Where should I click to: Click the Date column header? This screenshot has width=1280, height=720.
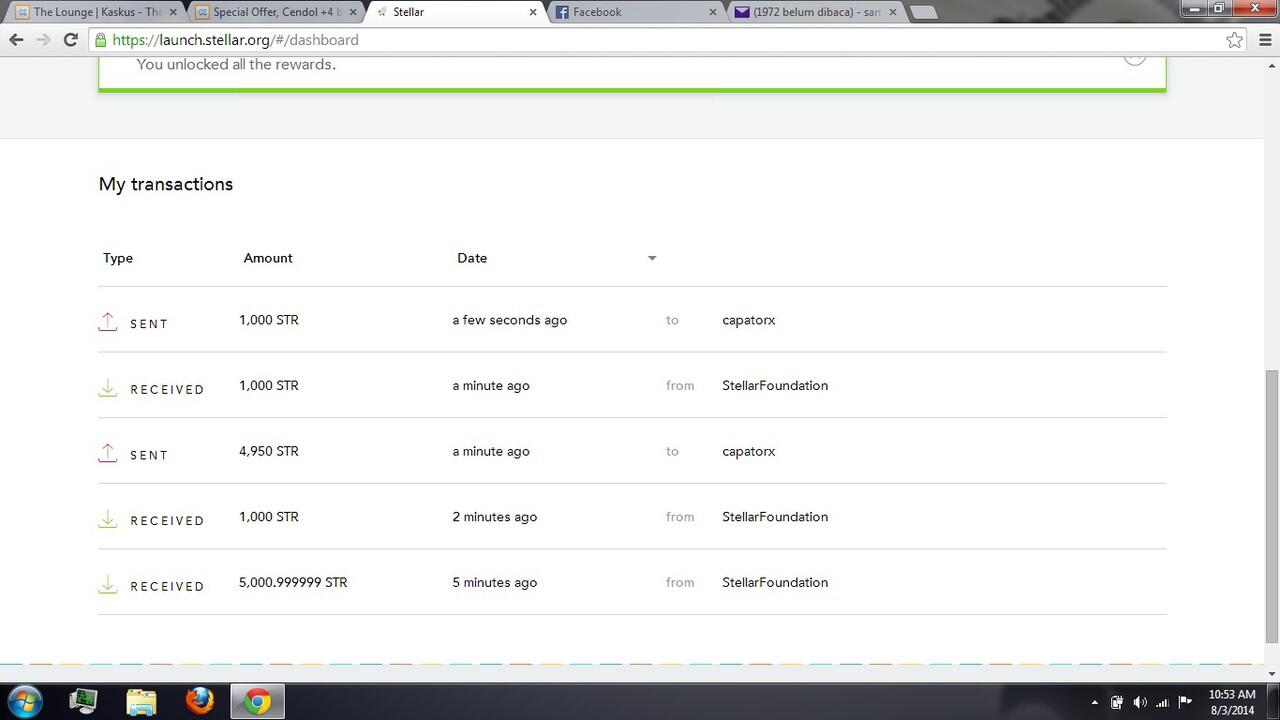point(472,258)
